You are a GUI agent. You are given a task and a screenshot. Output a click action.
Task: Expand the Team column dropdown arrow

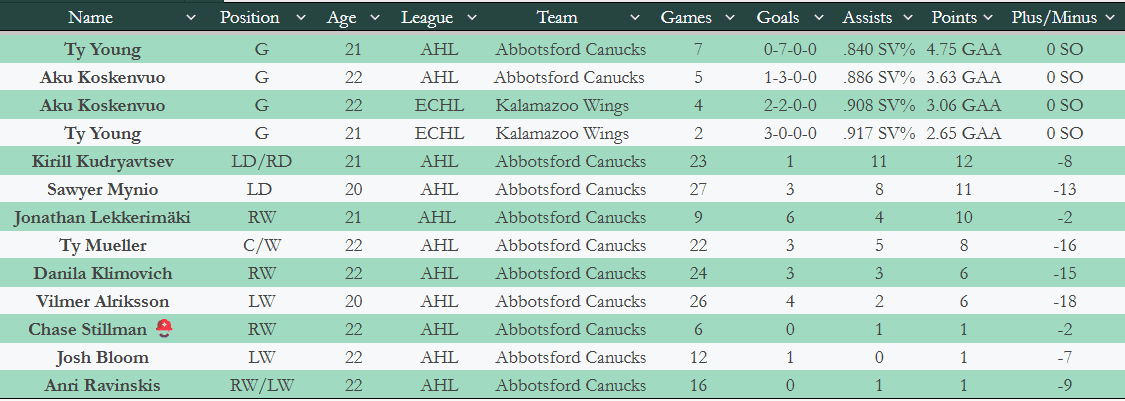tap(634, 18)
